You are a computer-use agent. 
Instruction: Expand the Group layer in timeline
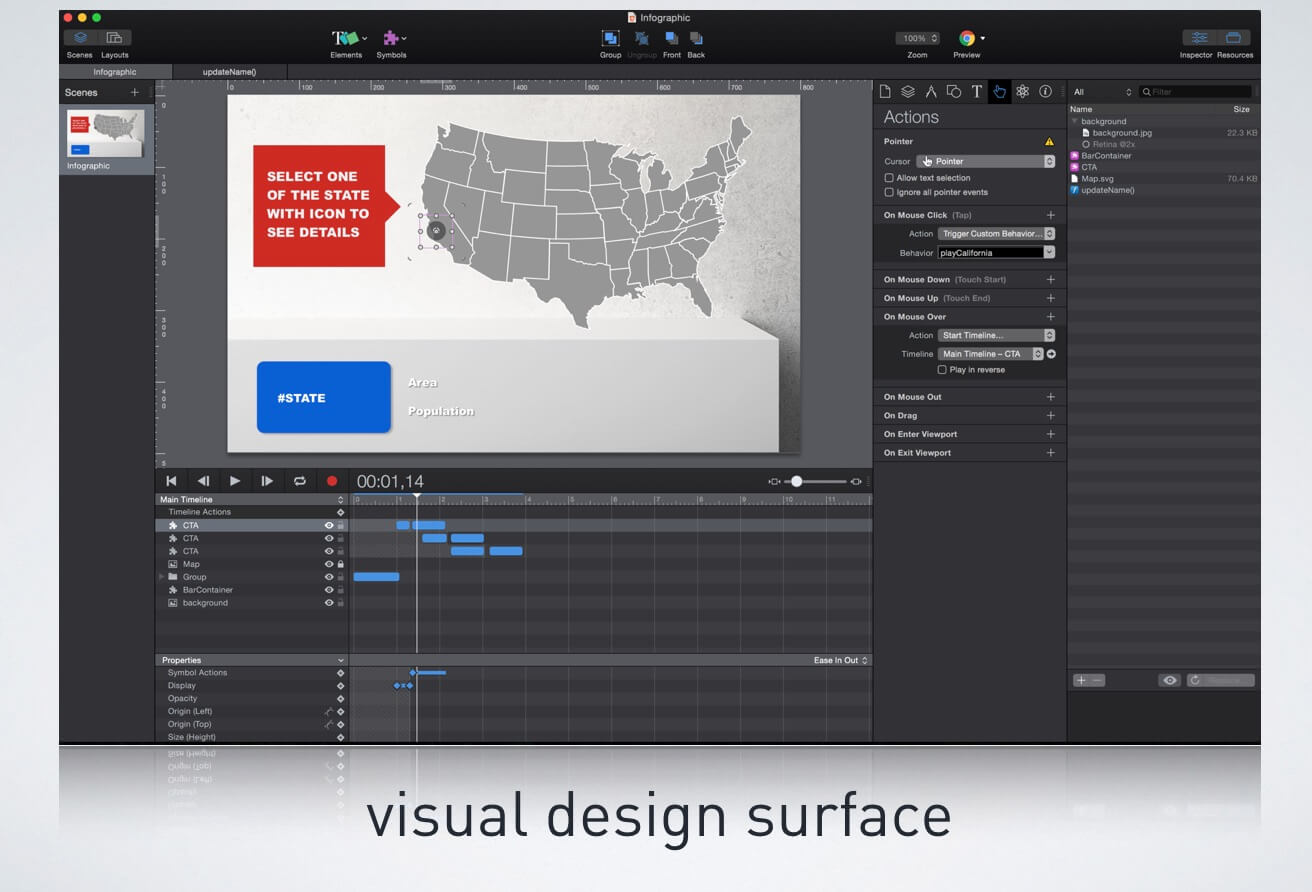[162, 577]
